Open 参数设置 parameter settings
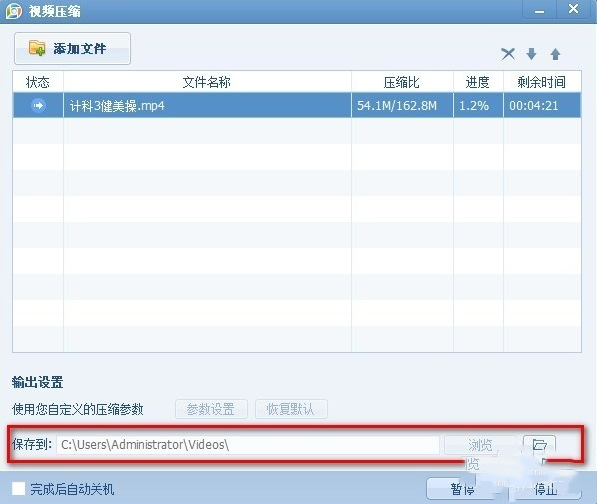 click(211, 409)
